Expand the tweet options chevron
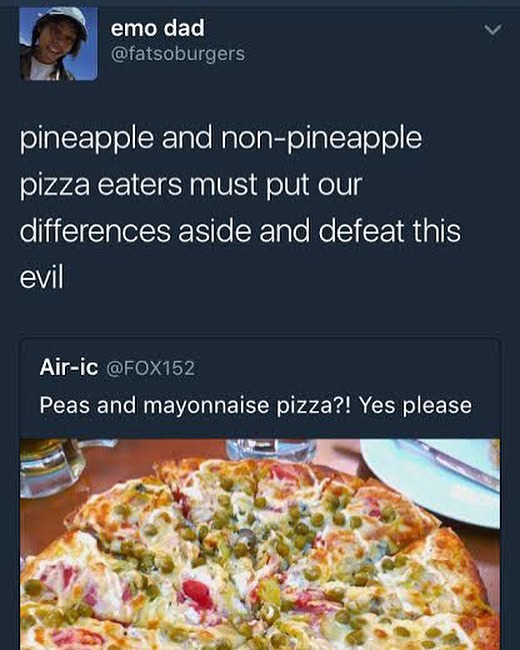Viewport: 520px width, 650px height. pyautogui.click(x=493, y=30)
